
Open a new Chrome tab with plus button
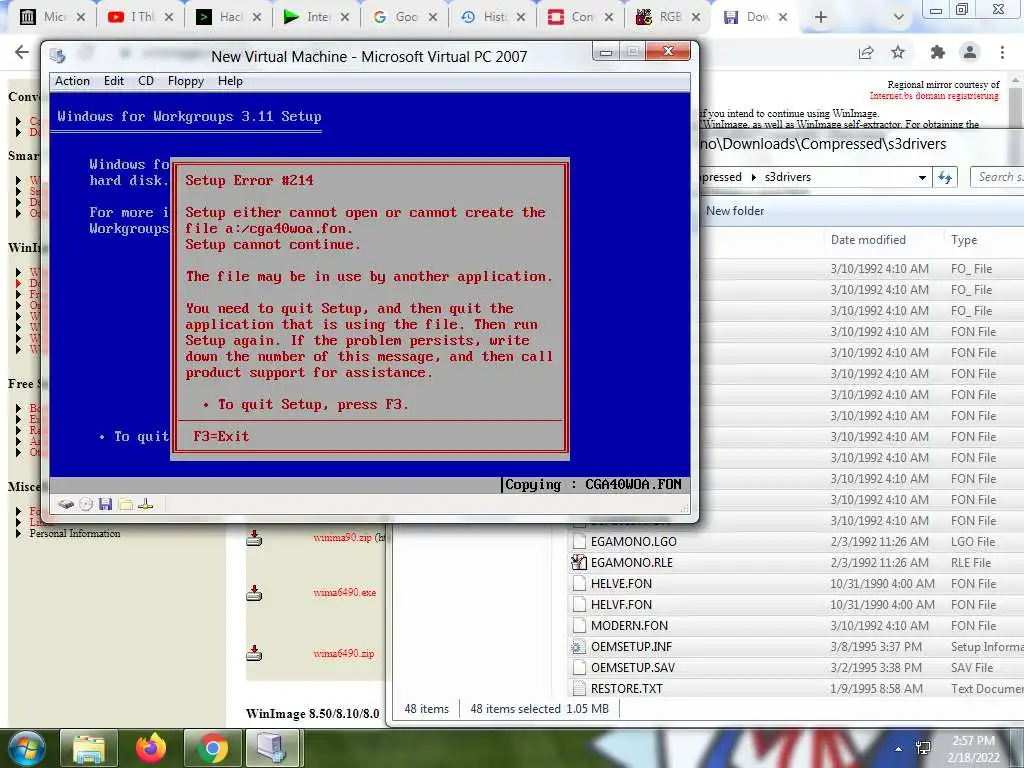tap(821, 18)
